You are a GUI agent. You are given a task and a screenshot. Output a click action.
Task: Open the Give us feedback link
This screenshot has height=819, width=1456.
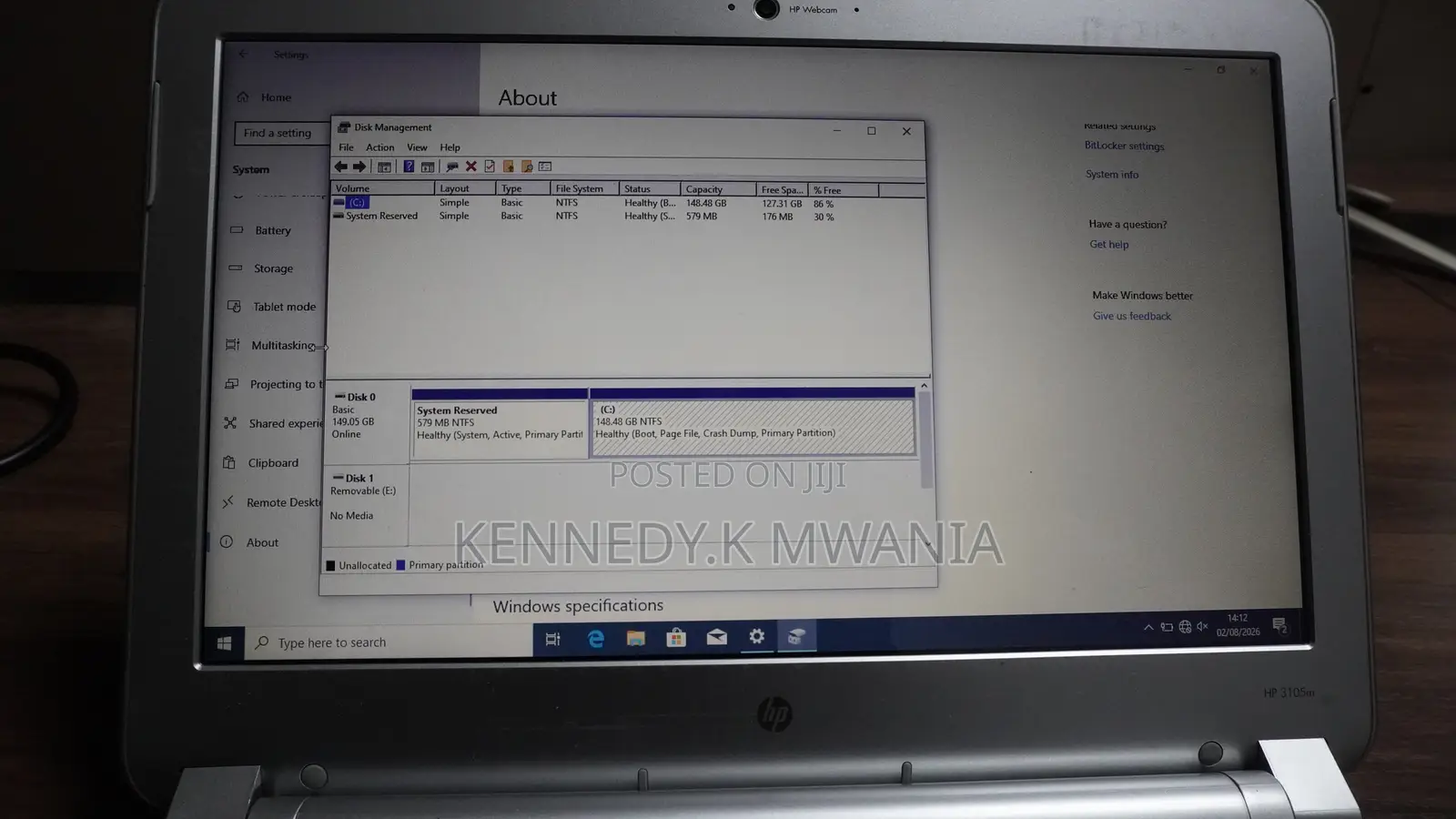coord(1132,316)
